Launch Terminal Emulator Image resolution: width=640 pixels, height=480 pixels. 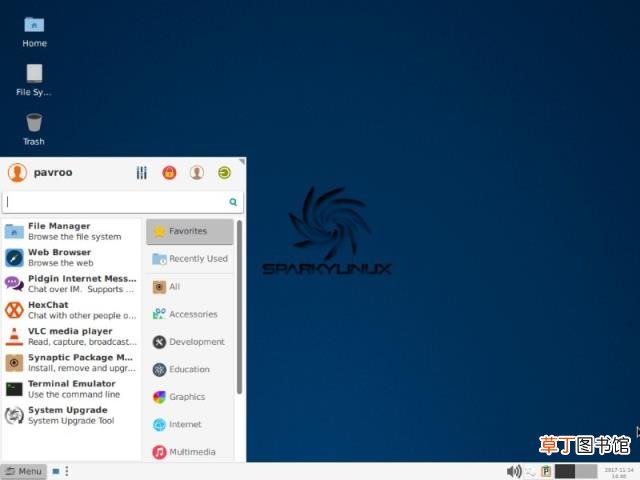click(71, 389)
